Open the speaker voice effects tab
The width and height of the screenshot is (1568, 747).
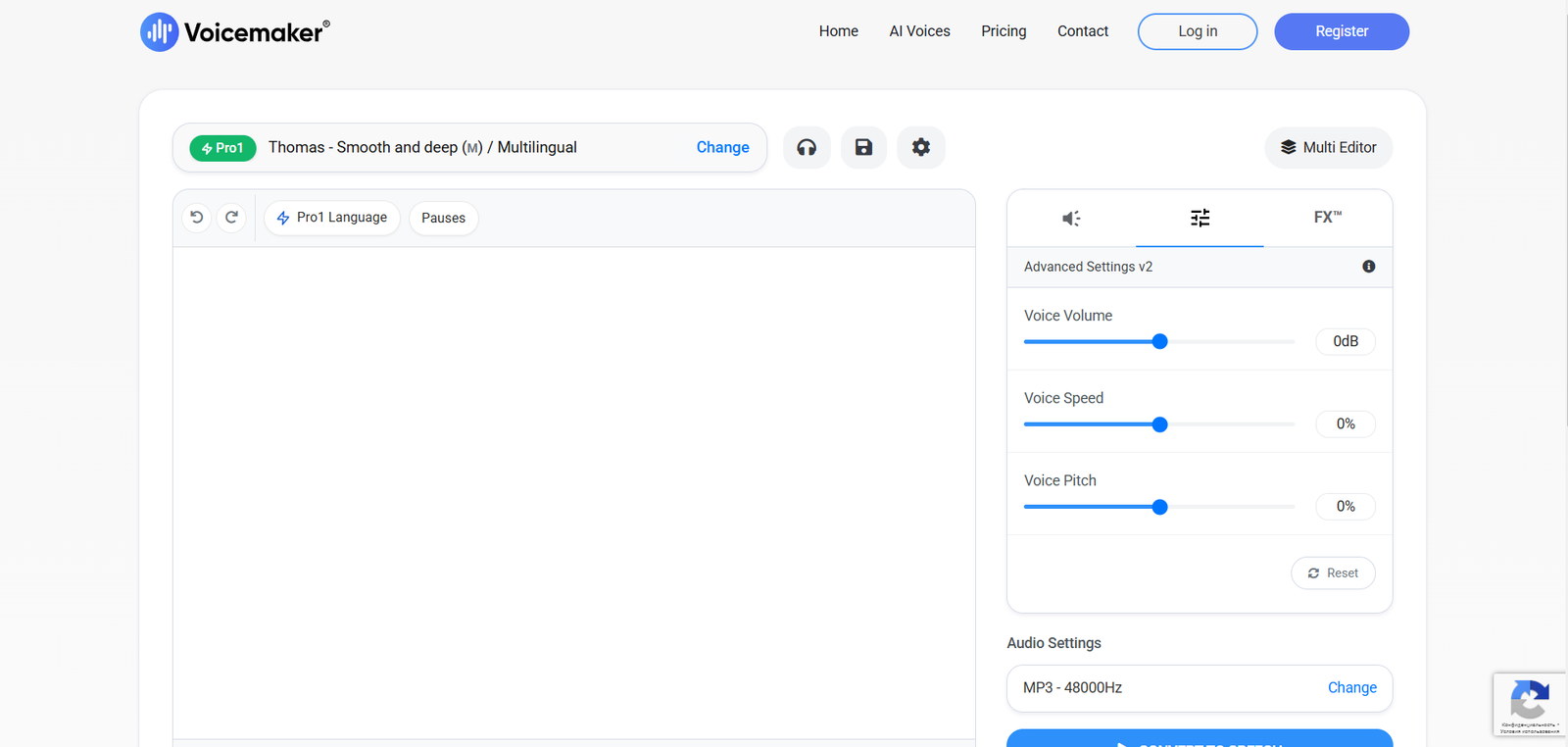tap(1071, 218)
